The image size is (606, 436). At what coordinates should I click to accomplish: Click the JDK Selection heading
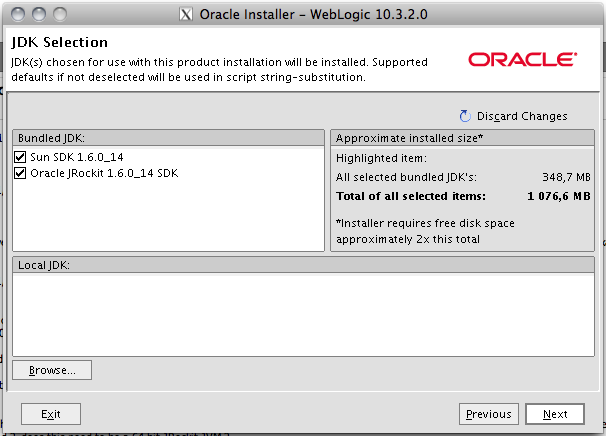60,42
